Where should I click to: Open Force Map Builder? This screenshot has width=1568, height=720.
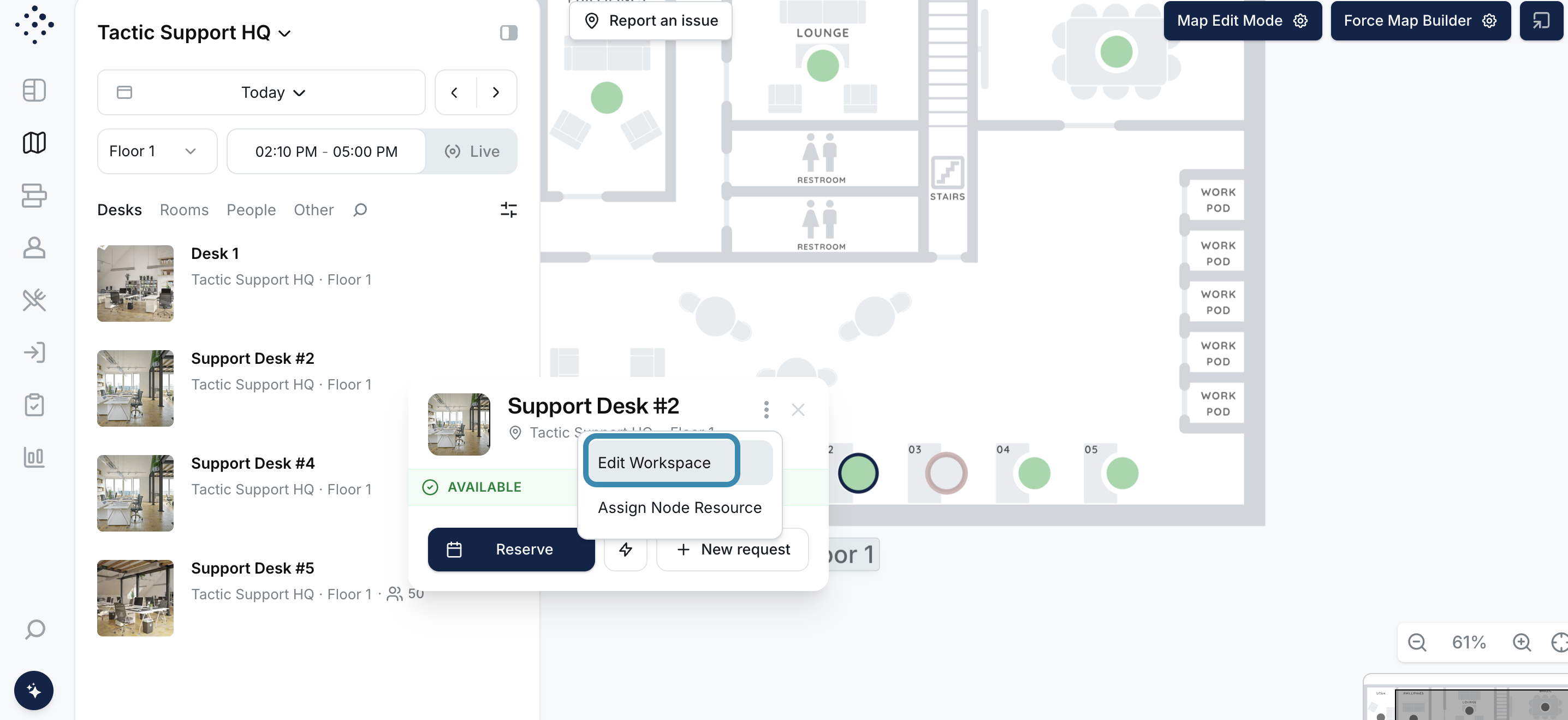point(1420,21)
